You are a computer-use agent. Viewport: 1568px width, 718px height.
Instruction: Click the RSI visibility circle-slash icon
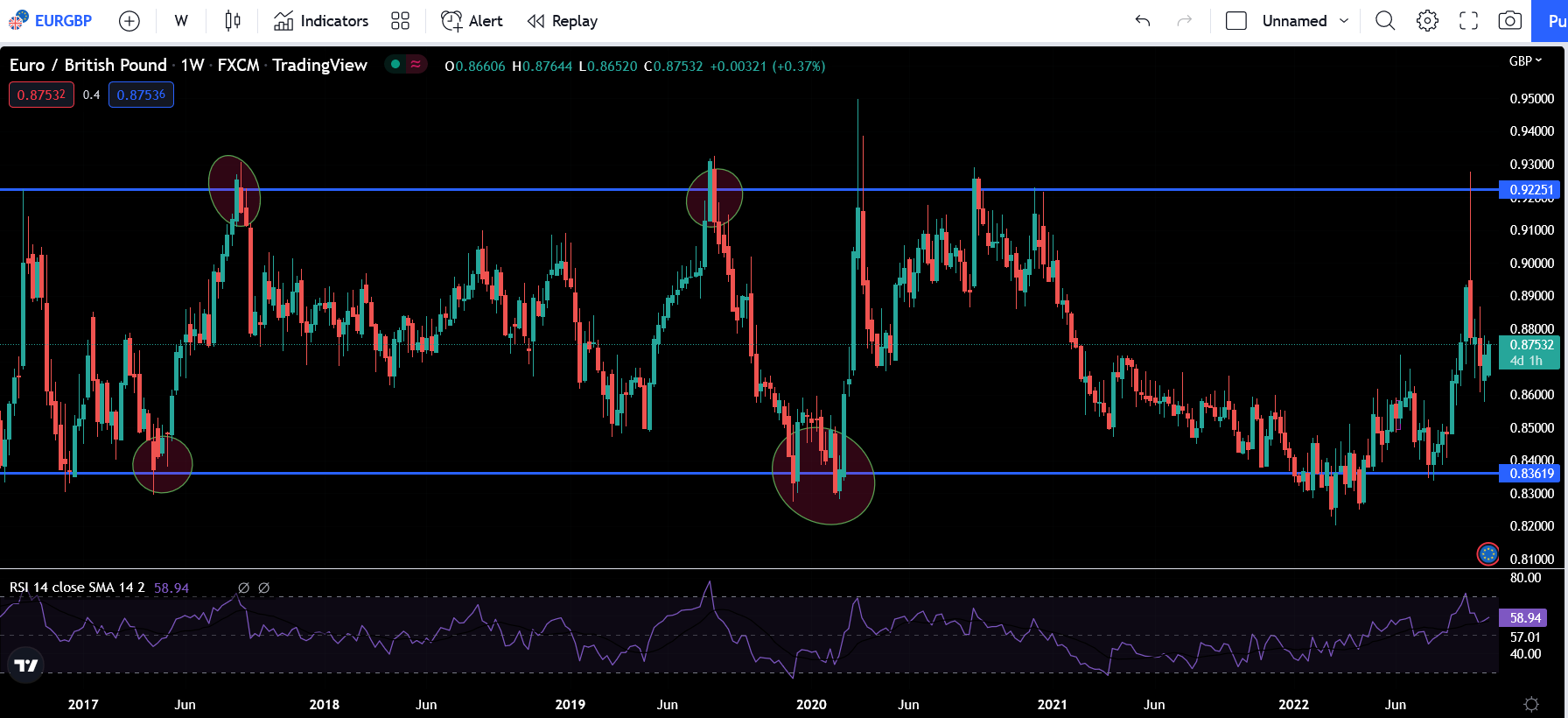point(244,588)
